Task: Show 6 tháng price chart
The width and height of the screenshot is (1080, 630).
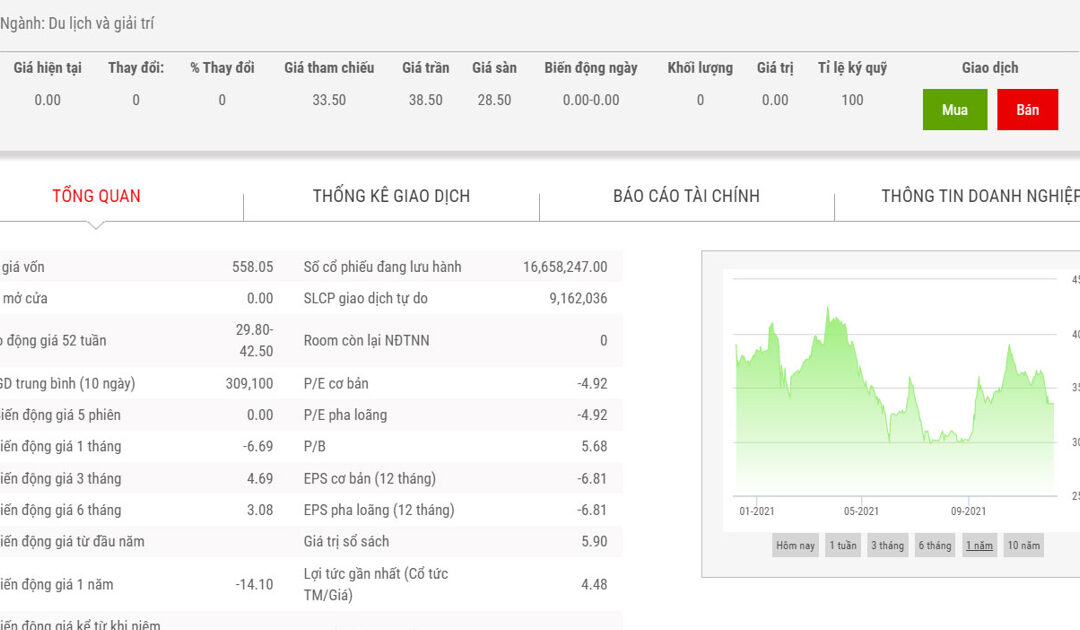Action: [x=935, y=545]
